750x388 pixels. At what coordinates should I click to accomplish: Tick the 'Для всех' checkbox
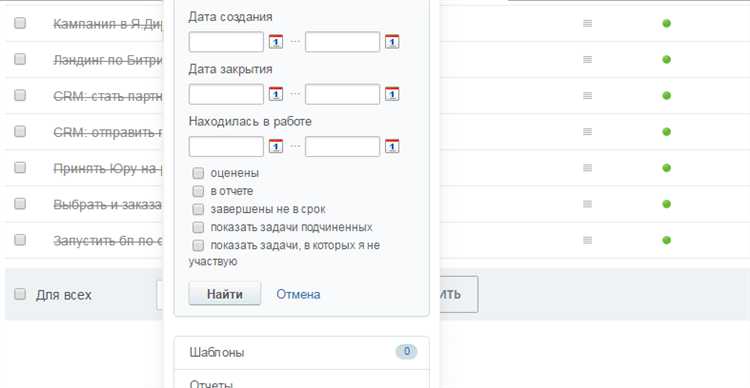[x=20, y=294]
